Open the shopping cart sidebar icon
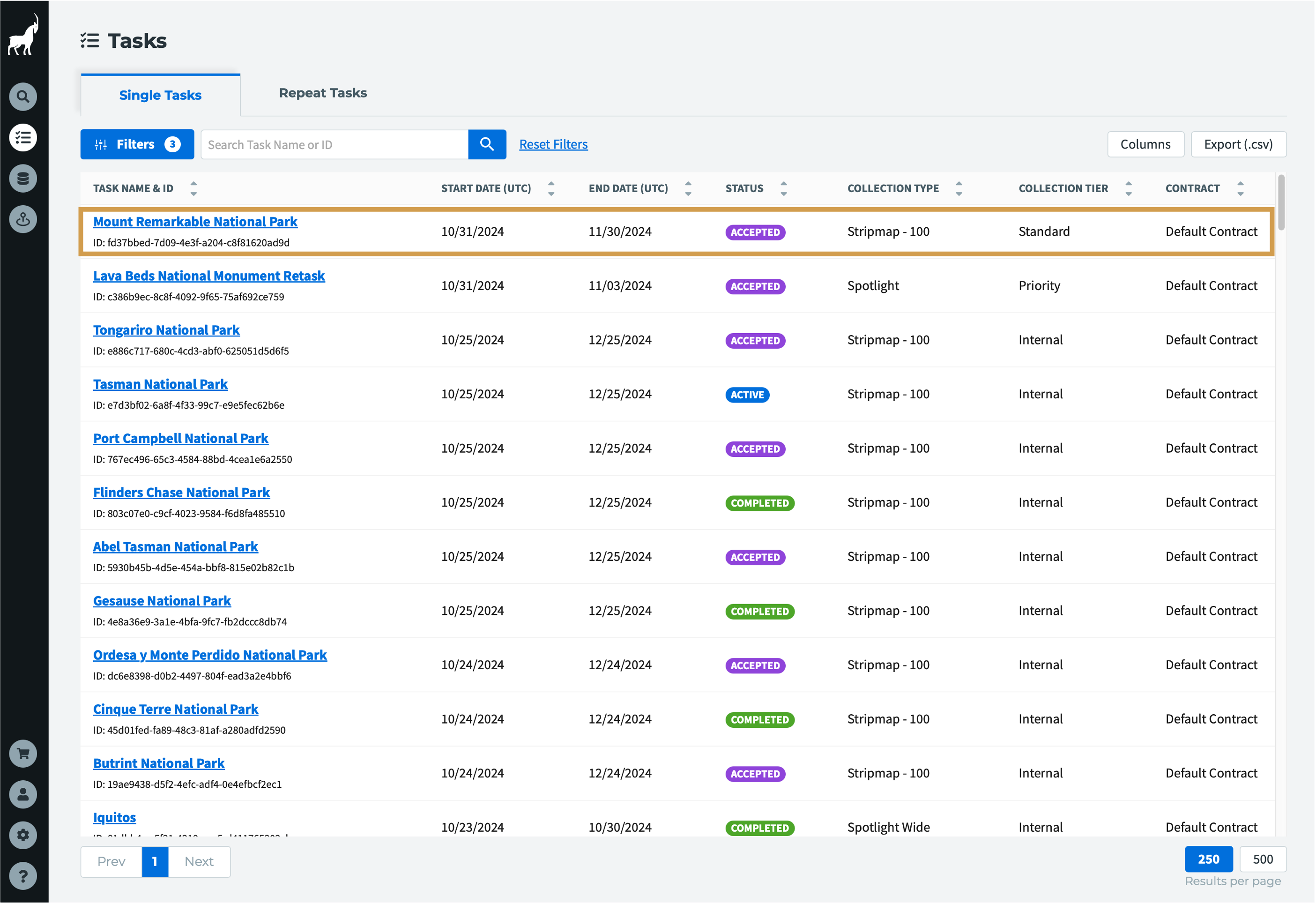Image resolution: width=1316 pixels, height=904 pixels. 23,754
